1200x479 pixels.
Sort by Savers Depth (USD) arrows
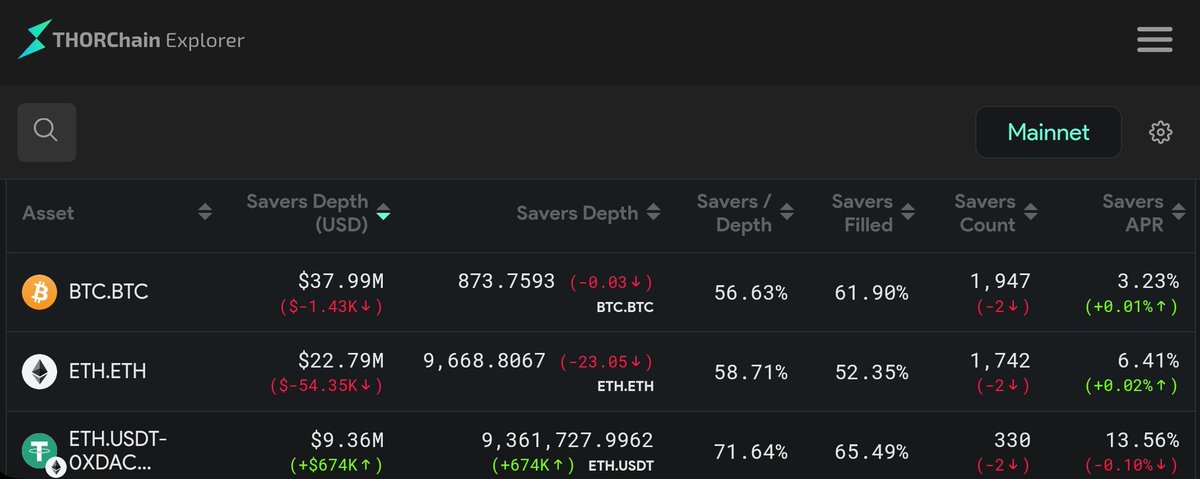point(383,212)
